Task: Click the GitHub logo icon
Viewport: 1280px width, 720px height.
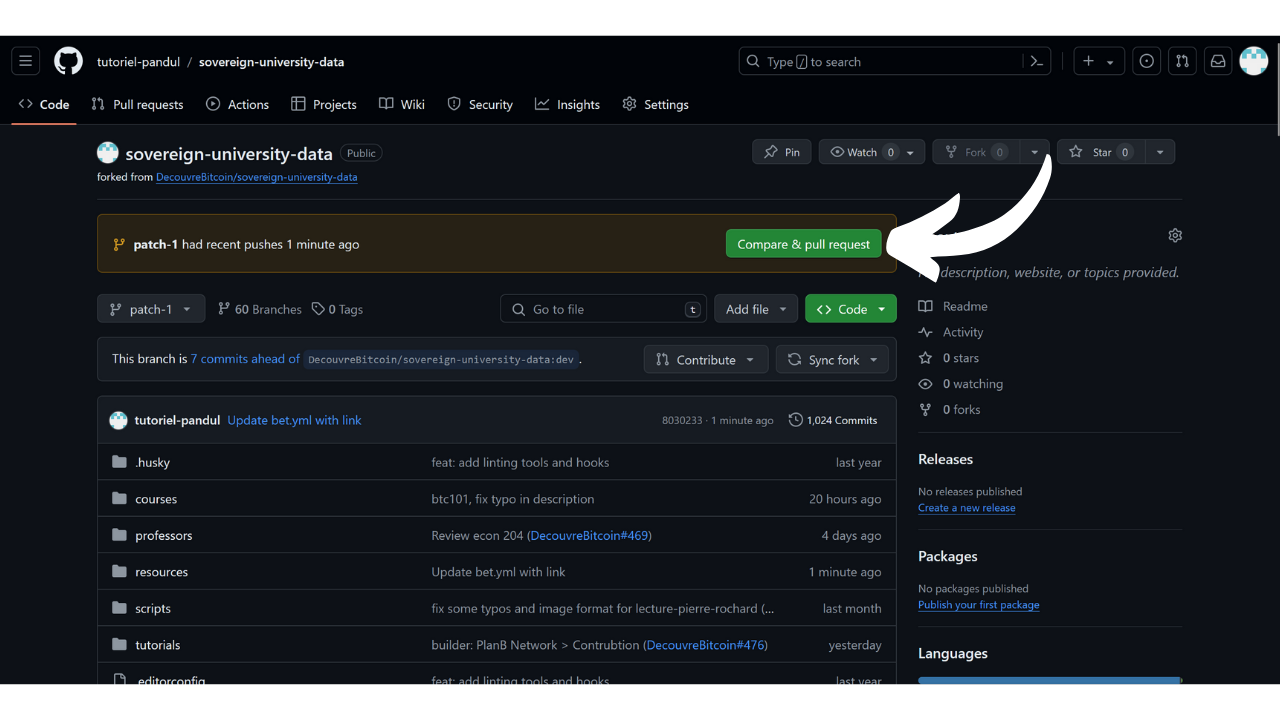Action: [68, 61]
